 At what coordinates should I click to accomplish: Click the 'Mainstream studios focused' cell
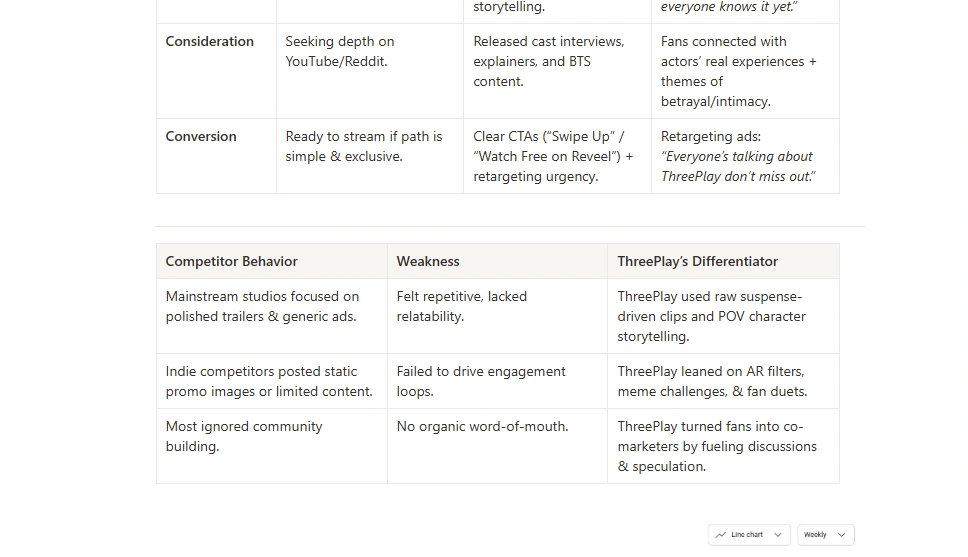[272, 316]
